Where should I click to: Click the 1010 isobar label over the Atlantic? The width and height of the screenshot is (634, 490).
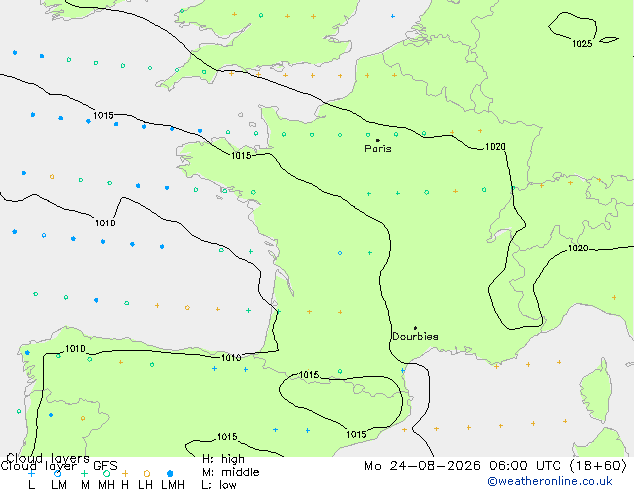[x=105, y=223]
